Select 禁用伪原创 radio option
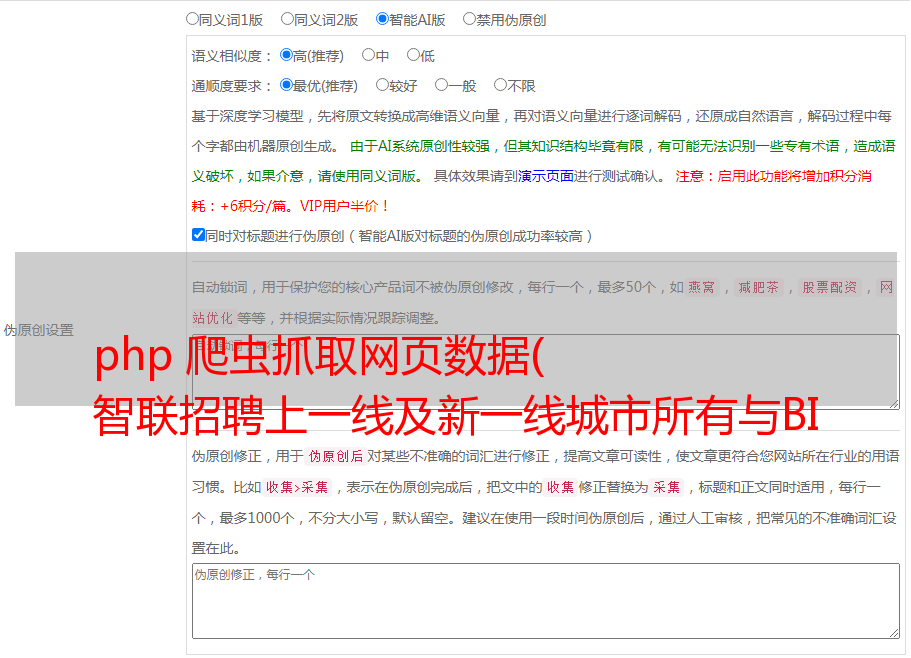 point(469,19)
